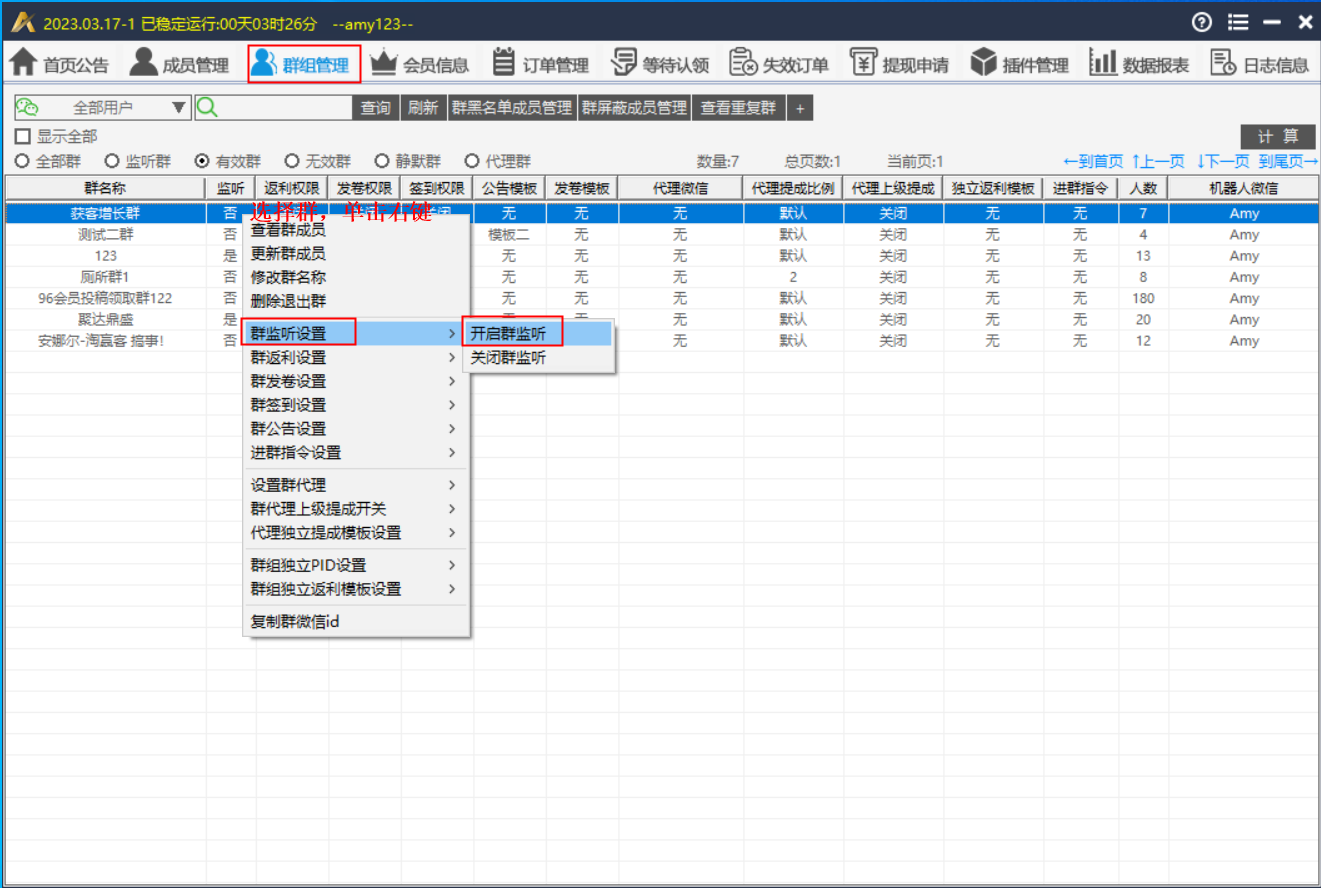Select the 监听群 radio button

[x=111, y=161]
